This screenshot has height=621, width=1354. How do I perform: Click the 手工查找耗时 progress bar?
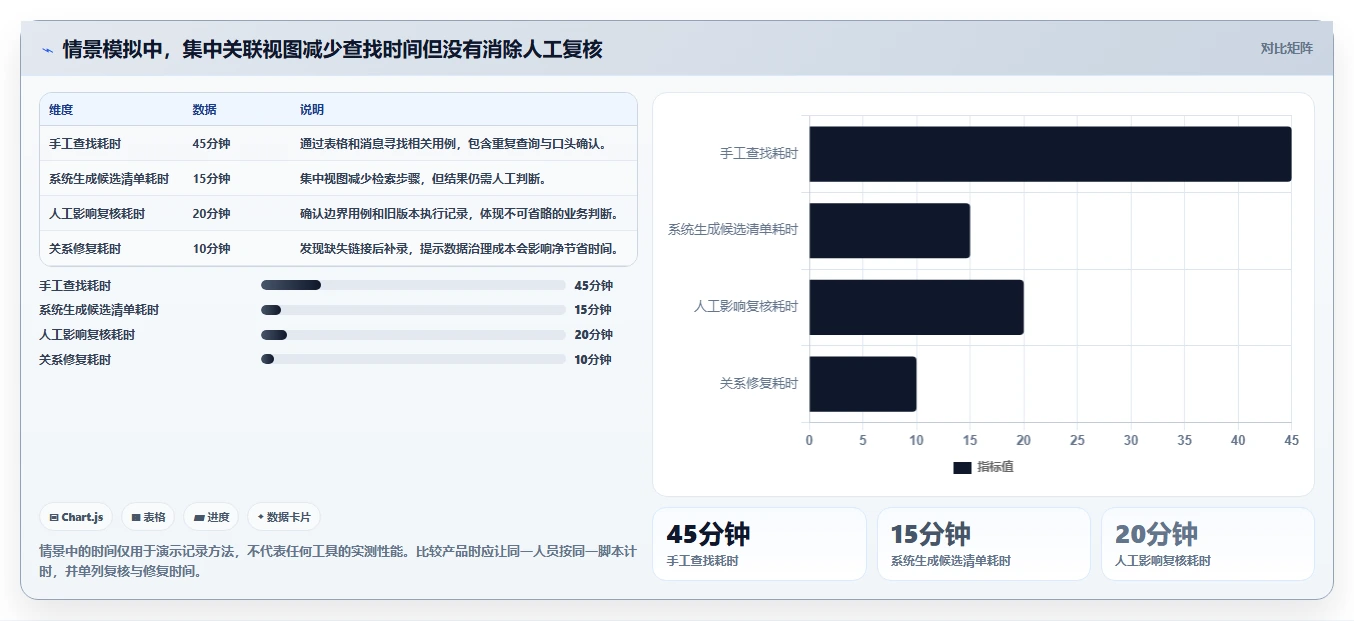coord(413,285)
